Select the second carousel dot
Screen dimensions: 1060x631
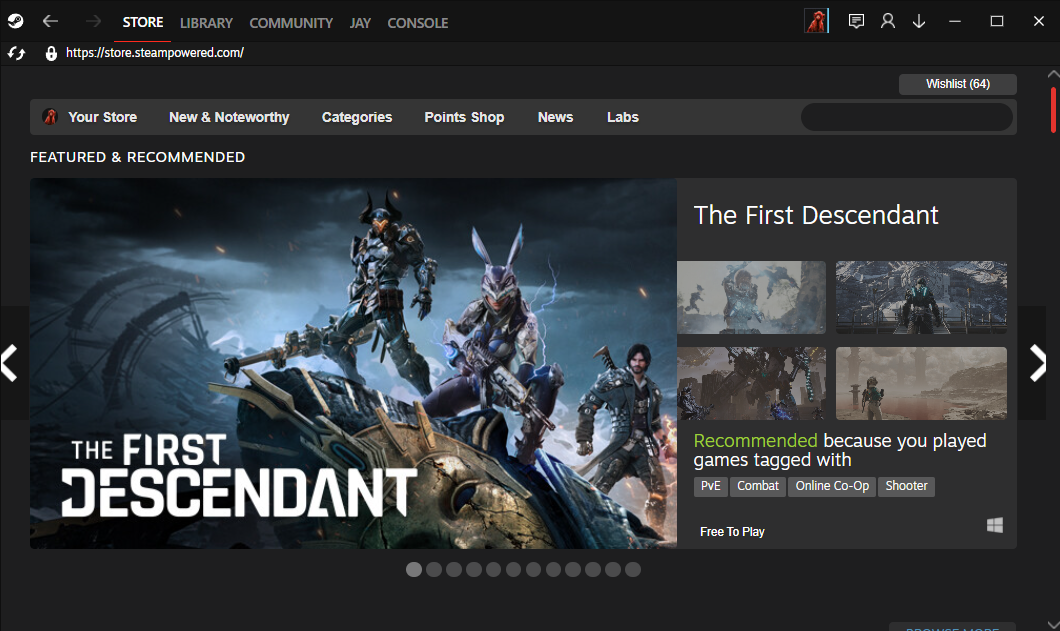coord(434,569)
